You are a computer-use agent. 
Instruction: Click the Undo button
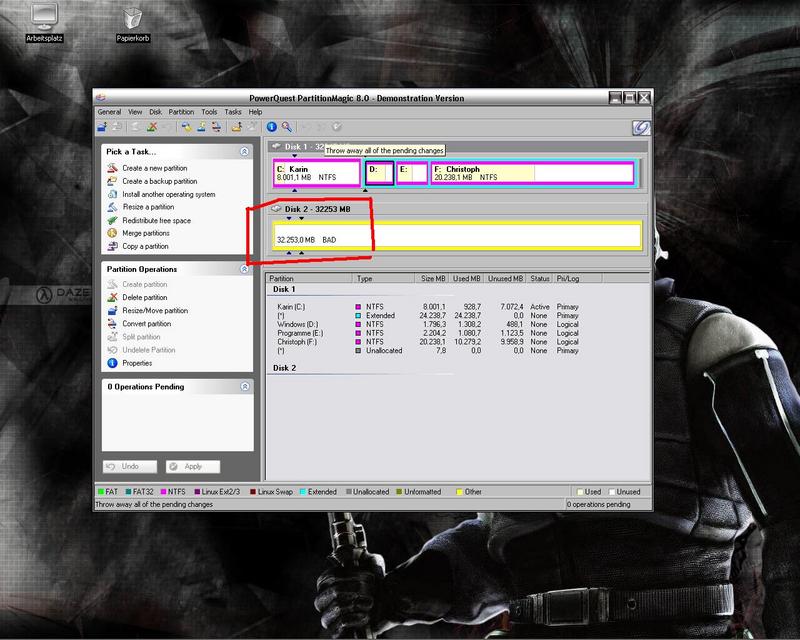pos(130,466)
